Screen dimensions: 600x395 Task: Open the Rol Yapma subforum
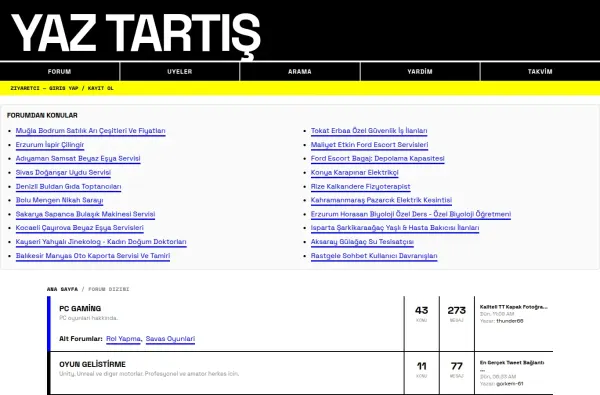pyautogui.click(x=123, y=339)
